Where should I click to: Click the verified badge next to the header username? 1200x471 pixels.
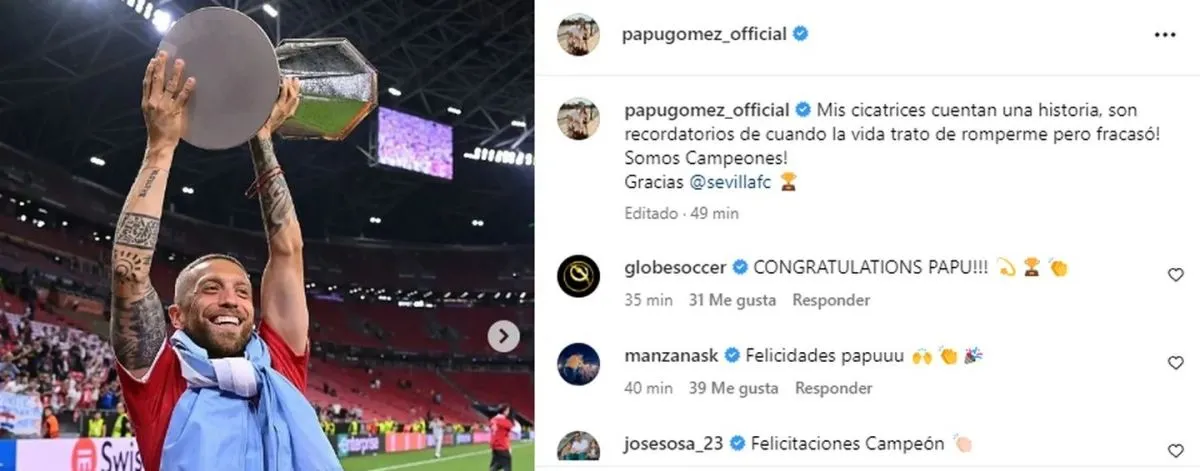pos(800,33)
